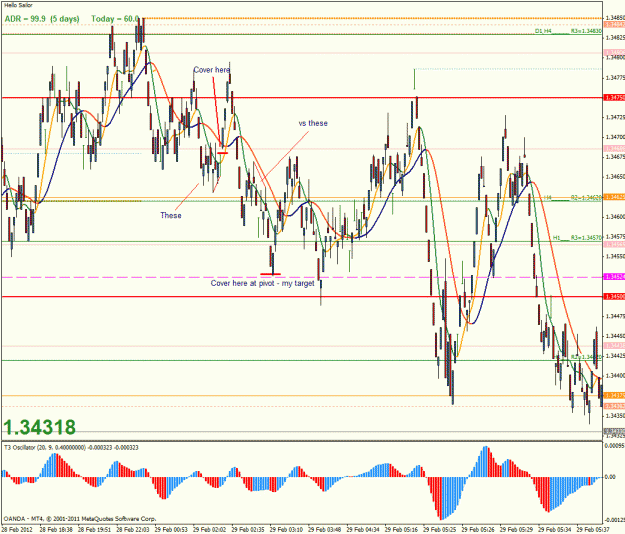
Task: Click the orange 1.34625 price tag
Action: tap(614, 197)
